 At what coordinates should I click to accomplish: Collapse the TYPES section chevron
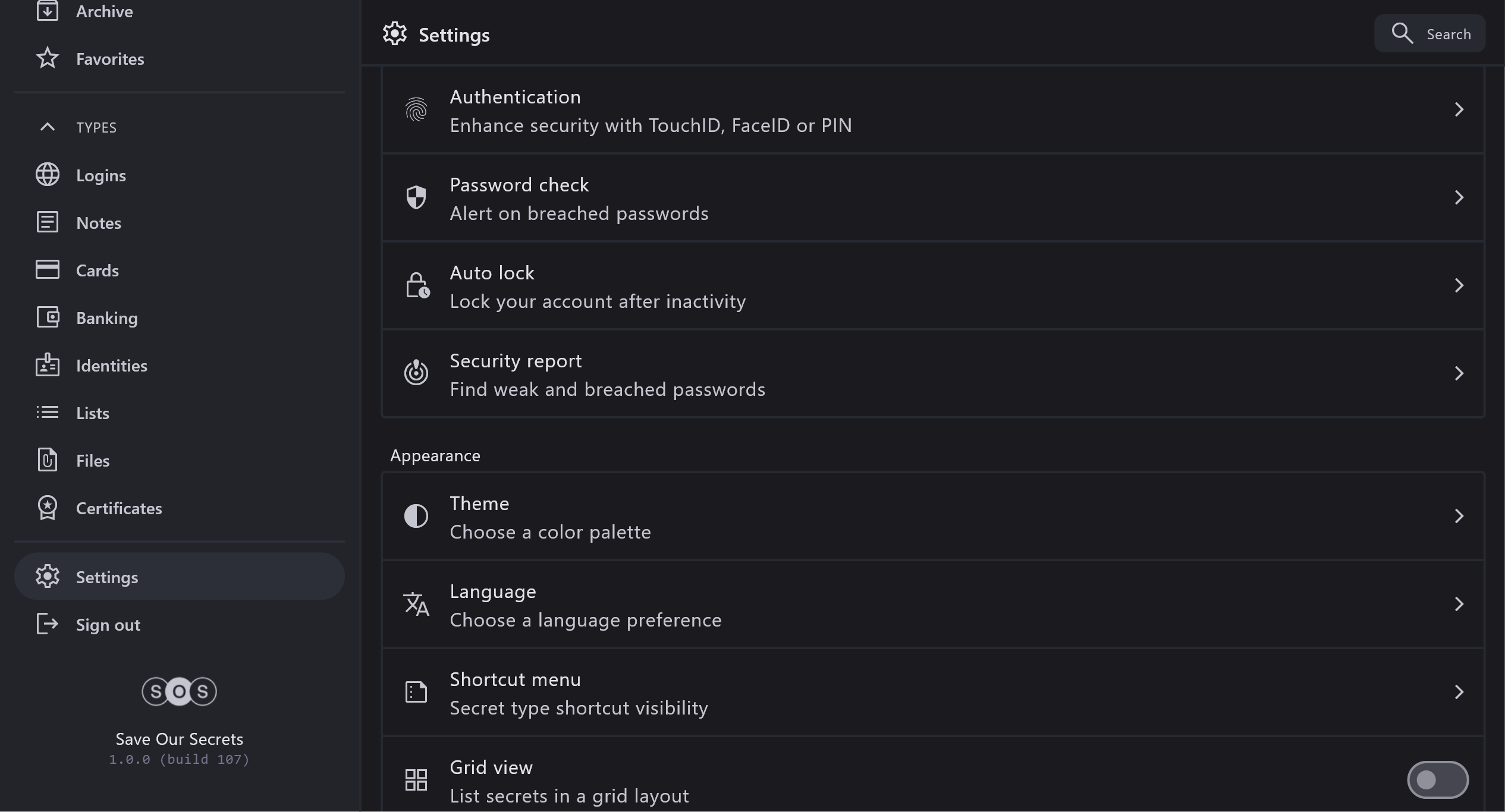pos(48,127)
